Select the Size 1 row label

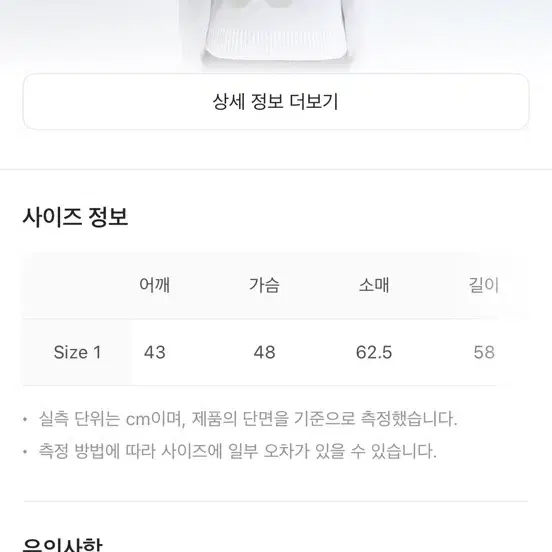[x=77, y=352]
